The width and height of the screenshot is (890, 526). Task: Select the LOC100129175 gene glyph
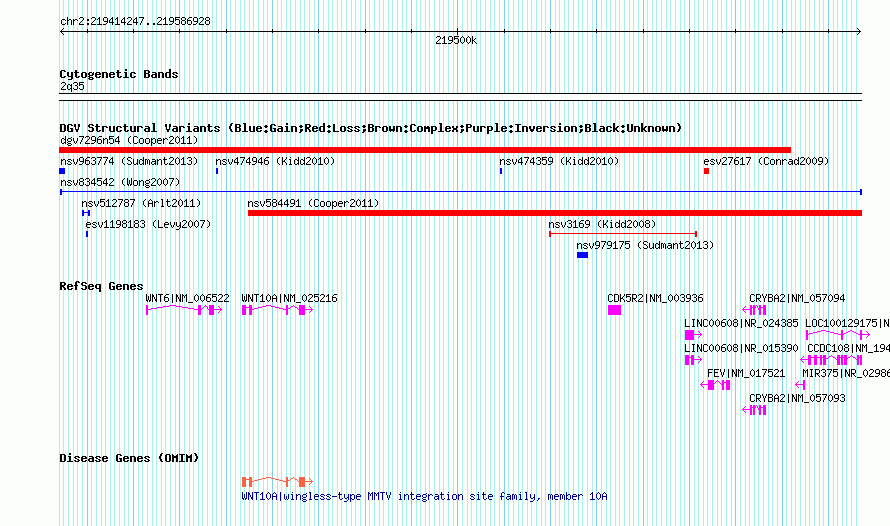click(x=838, y=335)
